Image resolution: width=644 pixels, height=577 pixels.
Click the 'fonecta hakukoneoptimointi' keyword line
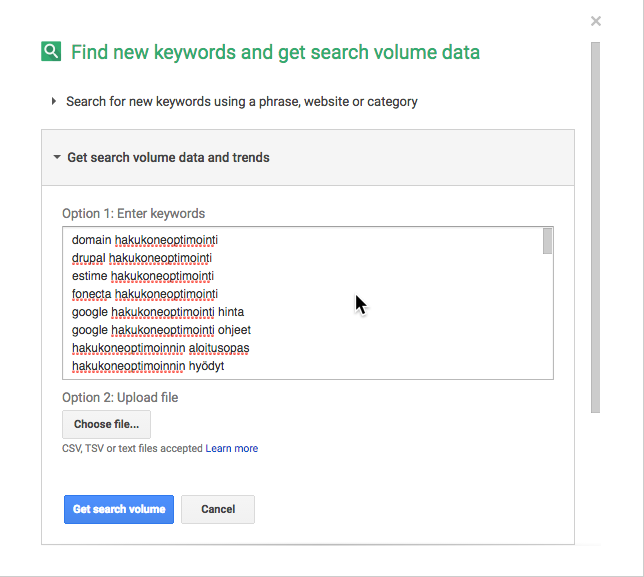145,294
